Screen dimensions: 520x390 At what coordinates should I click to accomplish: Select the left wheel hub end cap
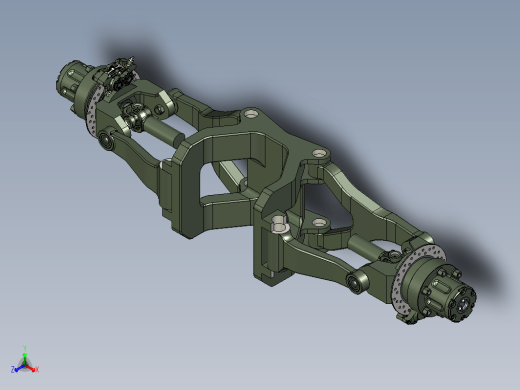pyautogui.click(x=68, y=80)
